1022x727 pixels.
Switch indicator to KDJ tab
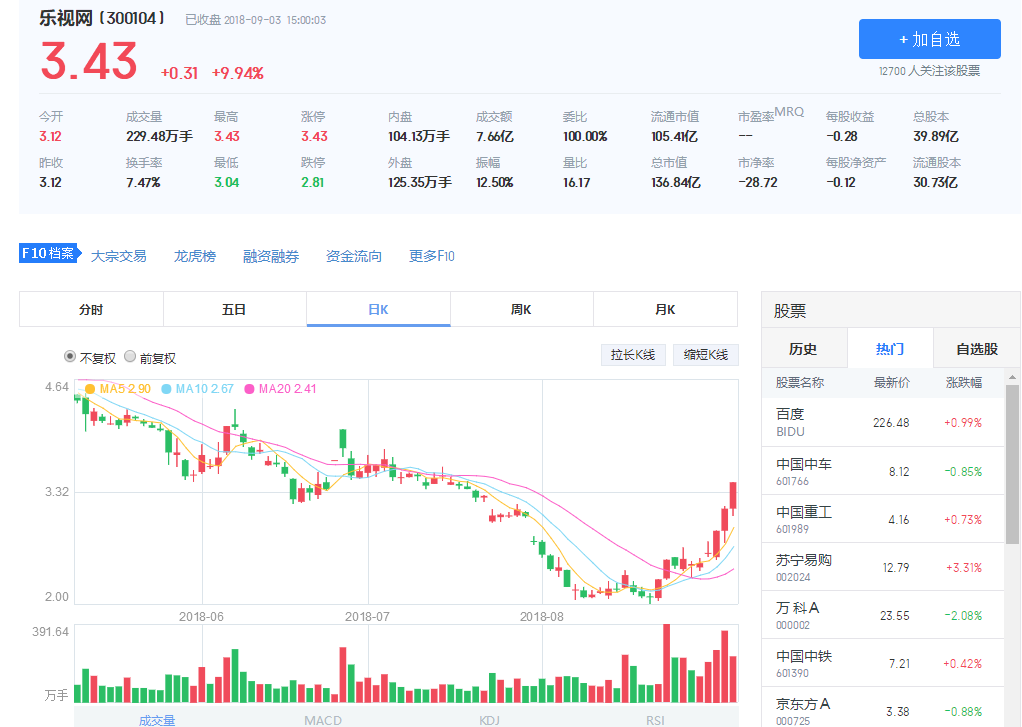489,720
